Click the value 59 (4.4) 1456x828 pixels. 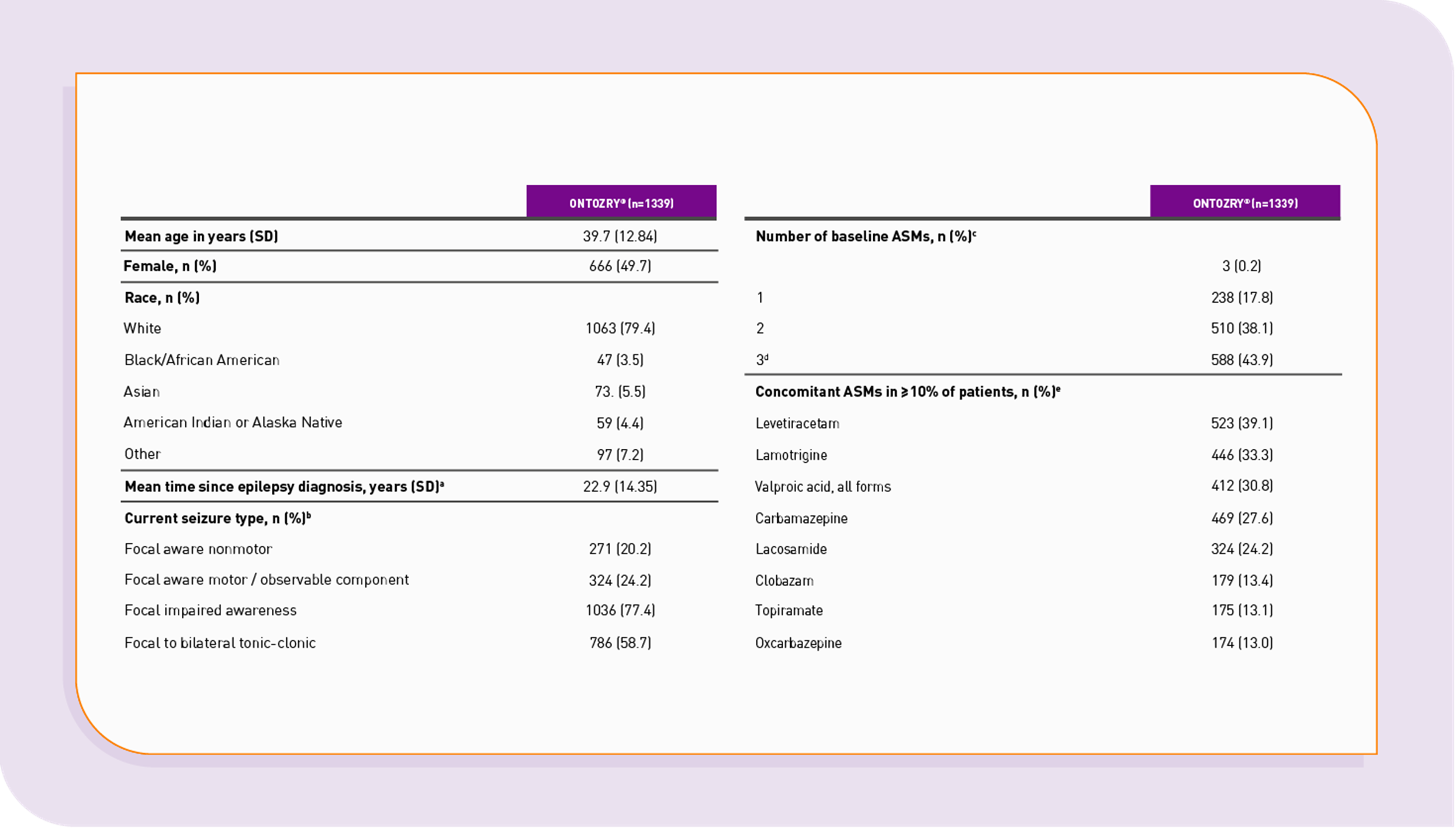(620, 423)
